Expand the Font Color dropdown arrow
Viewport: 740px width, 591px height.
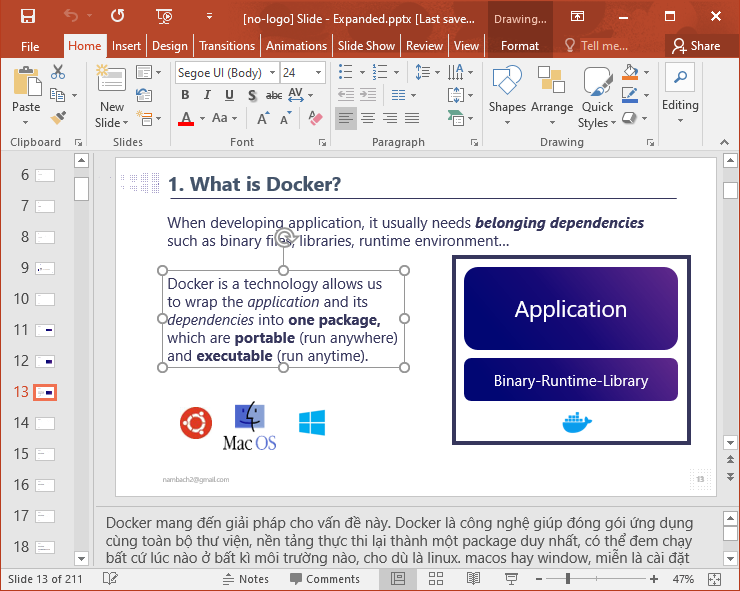pos(202,118)
